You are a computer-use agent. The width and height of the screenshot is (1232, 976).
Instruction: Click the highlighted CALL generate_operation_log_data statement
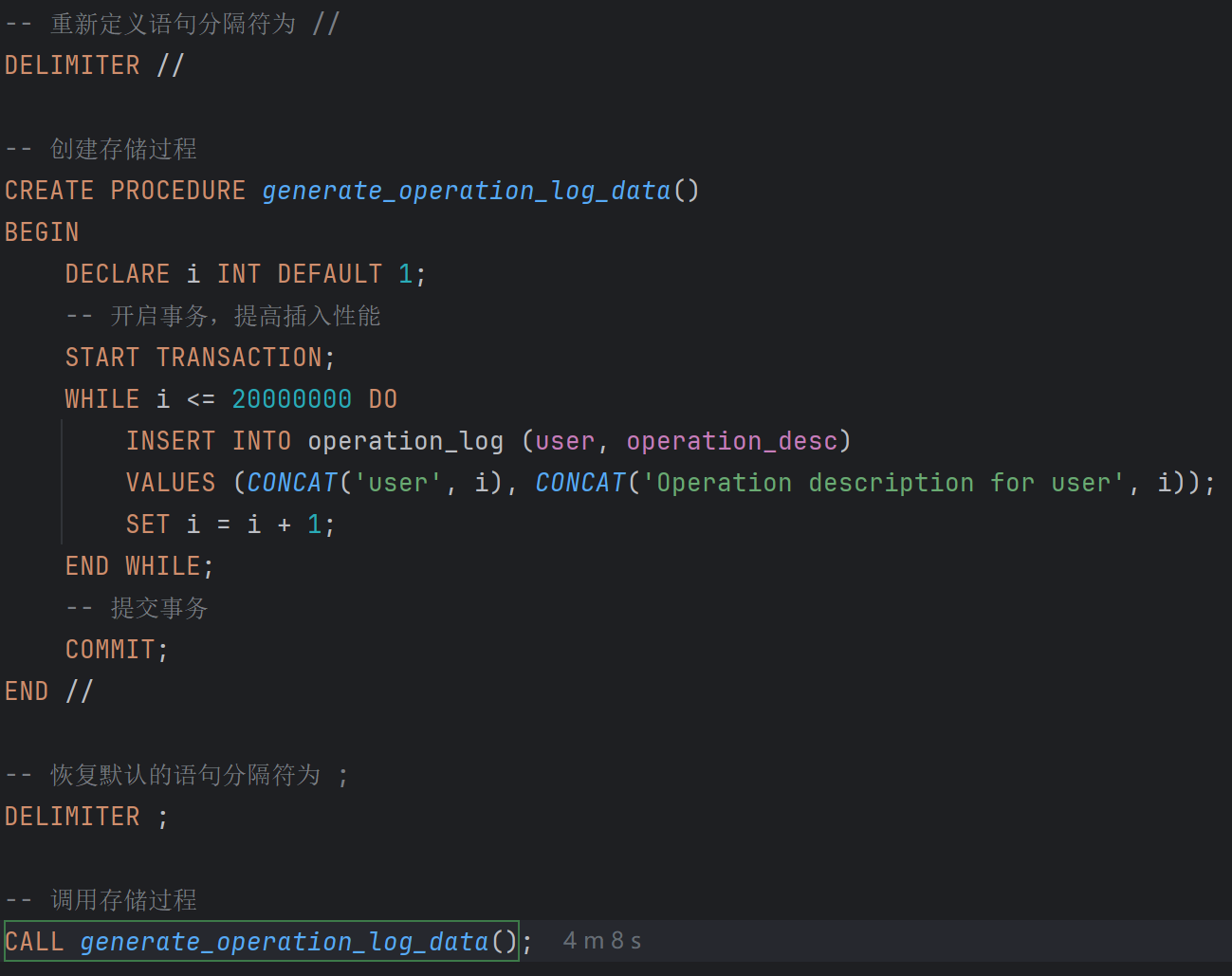tap(256, 941)
